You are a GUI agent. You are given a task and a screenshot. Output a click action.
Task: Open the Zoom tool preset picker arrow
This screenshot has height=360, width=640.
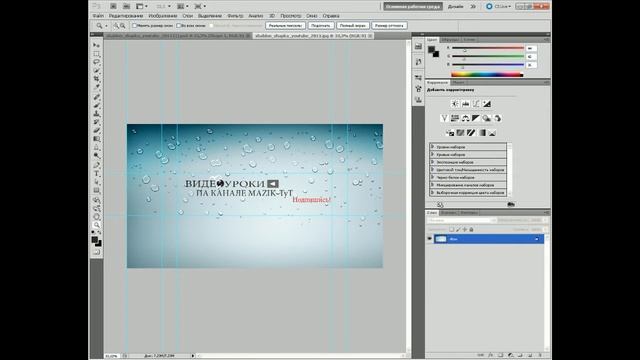106,26
